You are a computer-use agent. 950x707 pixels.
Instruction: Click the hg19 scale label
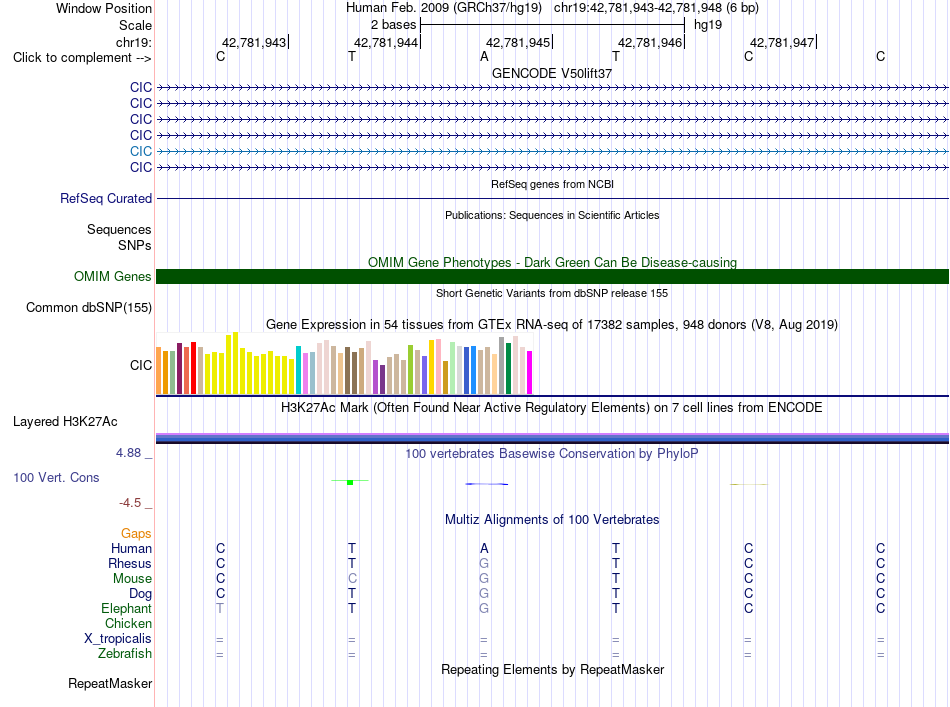coord(708,25)
